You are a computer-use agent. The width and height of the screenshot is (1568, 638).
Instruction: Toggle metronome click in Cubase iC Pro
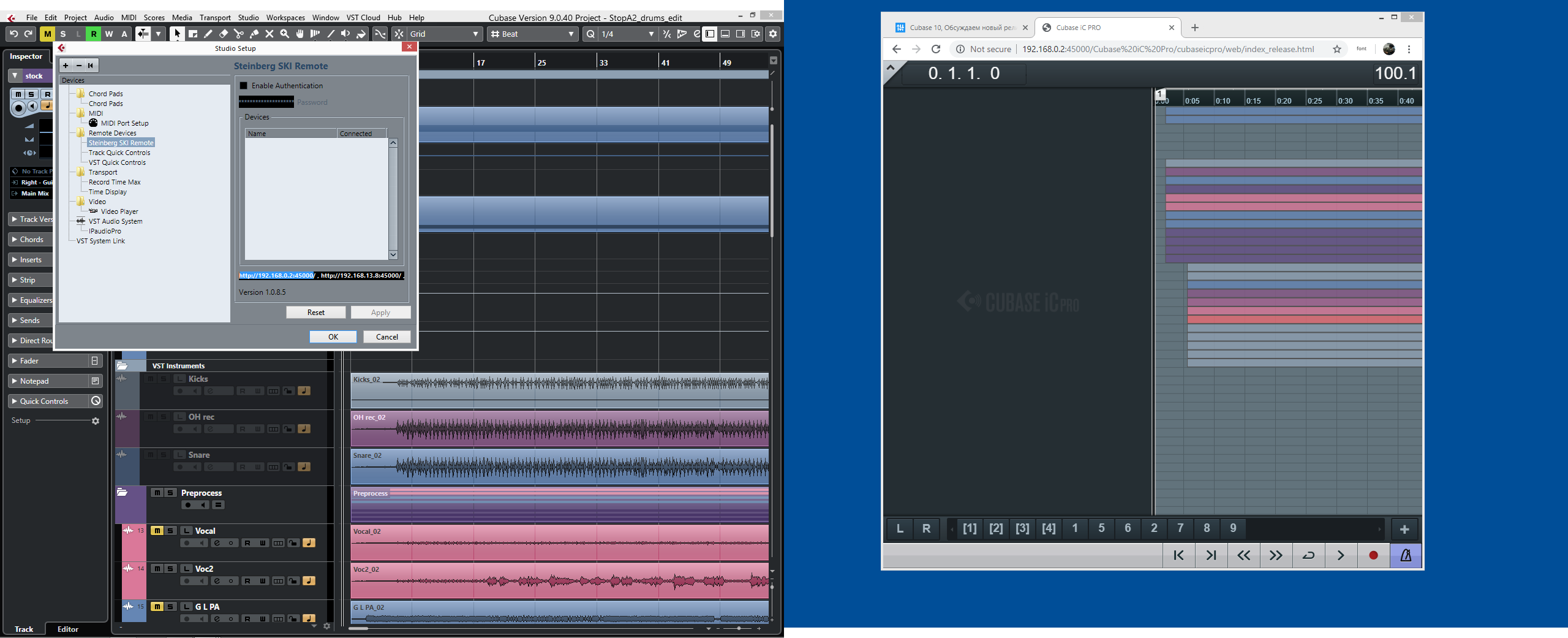[x=1406, y=555]
